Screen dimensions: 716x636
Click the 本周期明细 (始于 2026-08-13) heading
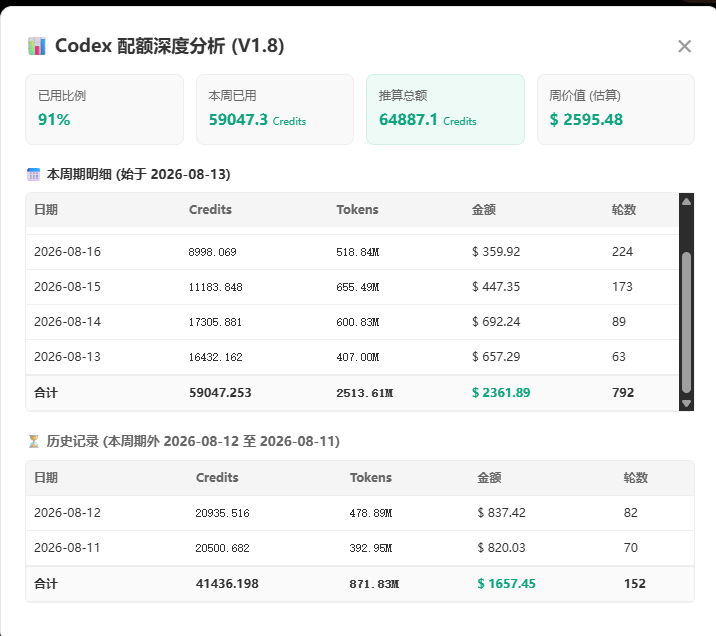[x=138, y=174]
